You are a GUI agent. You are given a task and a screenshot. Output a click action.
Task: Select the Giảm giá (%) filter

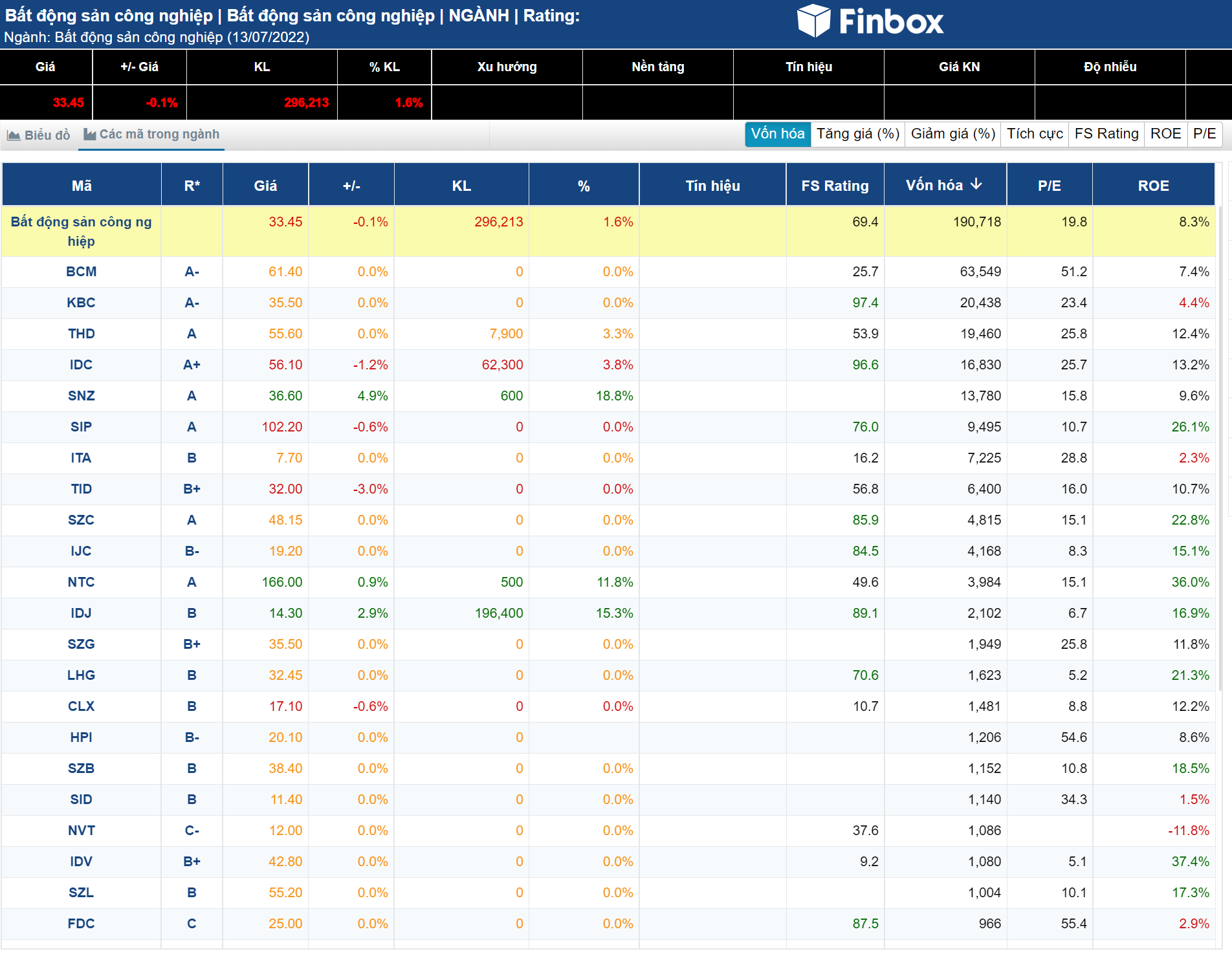[952, 134]
